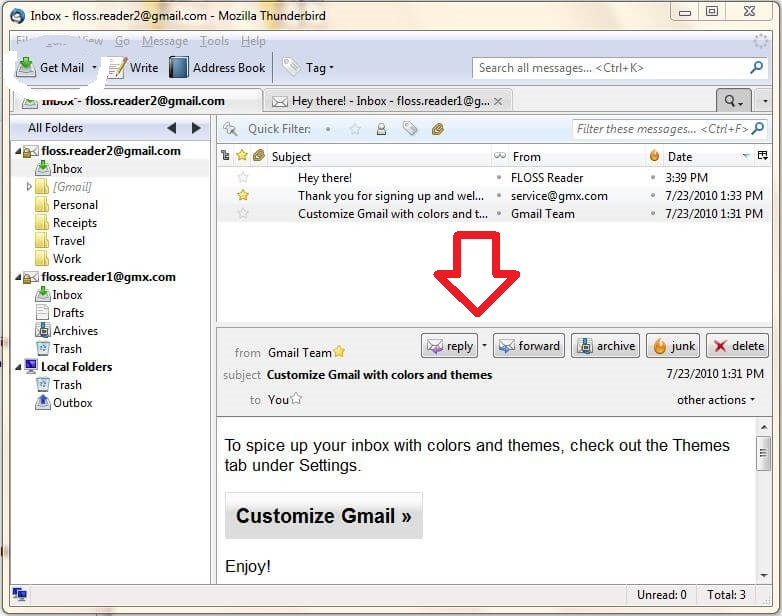
Task: Select the message from service@gmx.com
Action: (494, 196)
